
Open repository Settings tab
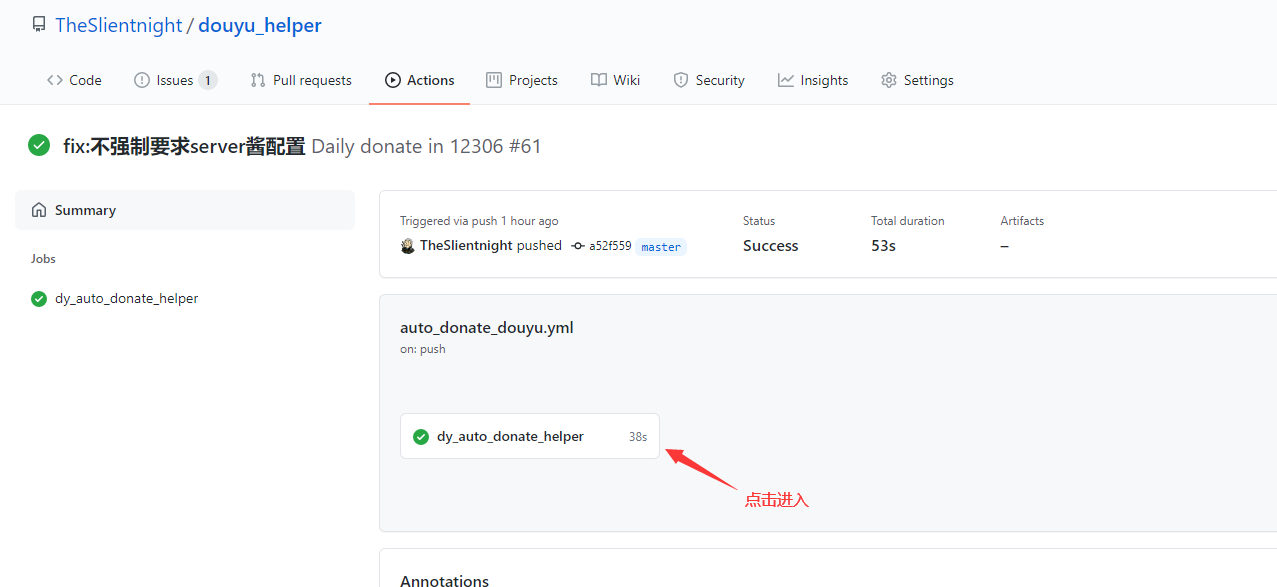917,80
